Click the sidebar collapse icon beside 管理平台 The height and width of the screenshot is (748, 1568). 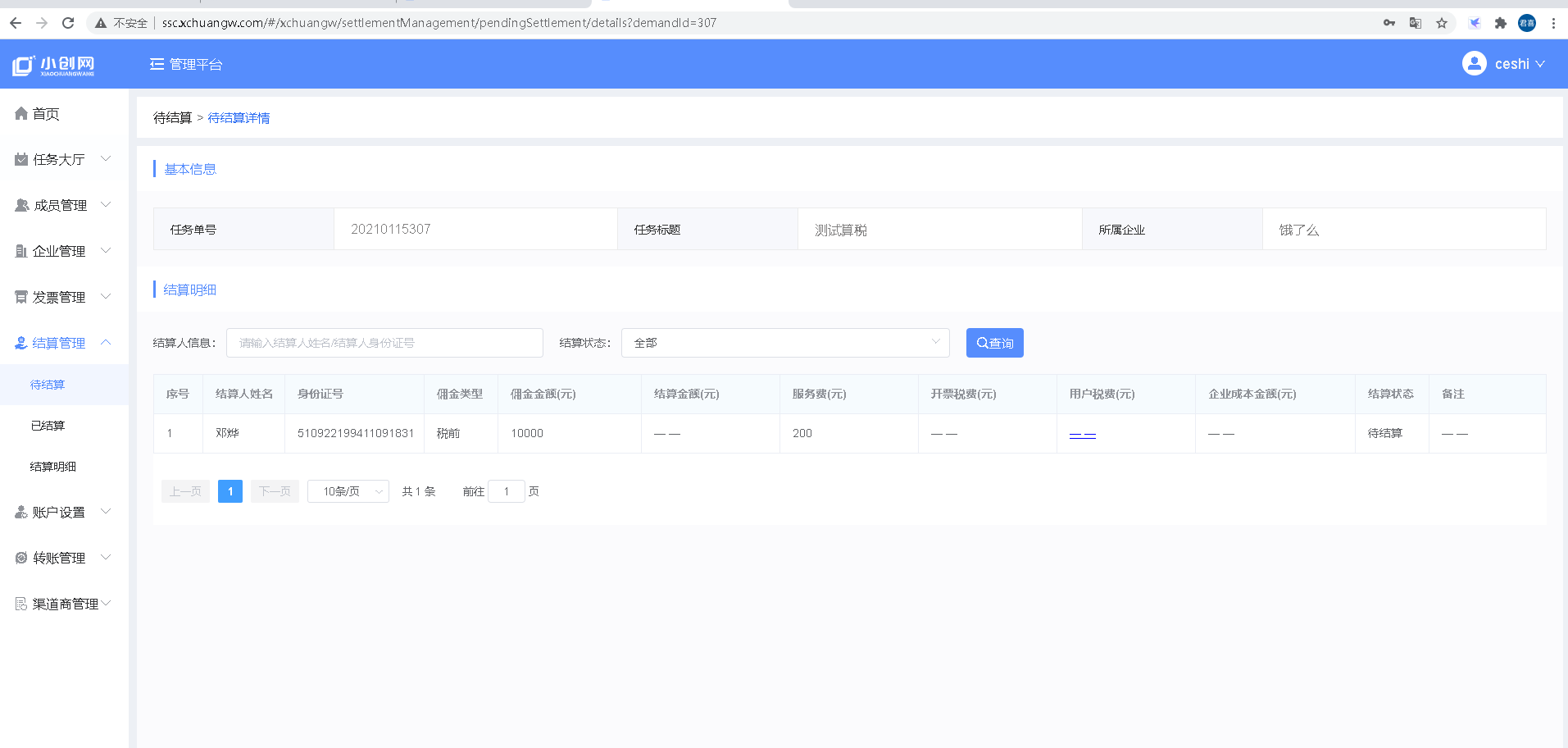click(x=157, y=64)
